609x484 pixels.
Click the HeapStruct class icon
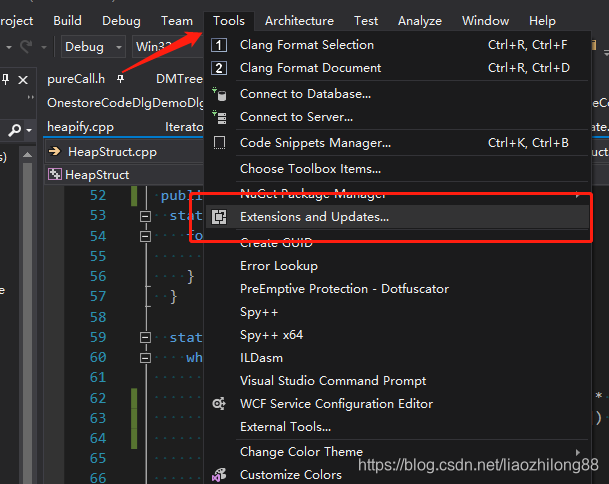tap(55, 174)
